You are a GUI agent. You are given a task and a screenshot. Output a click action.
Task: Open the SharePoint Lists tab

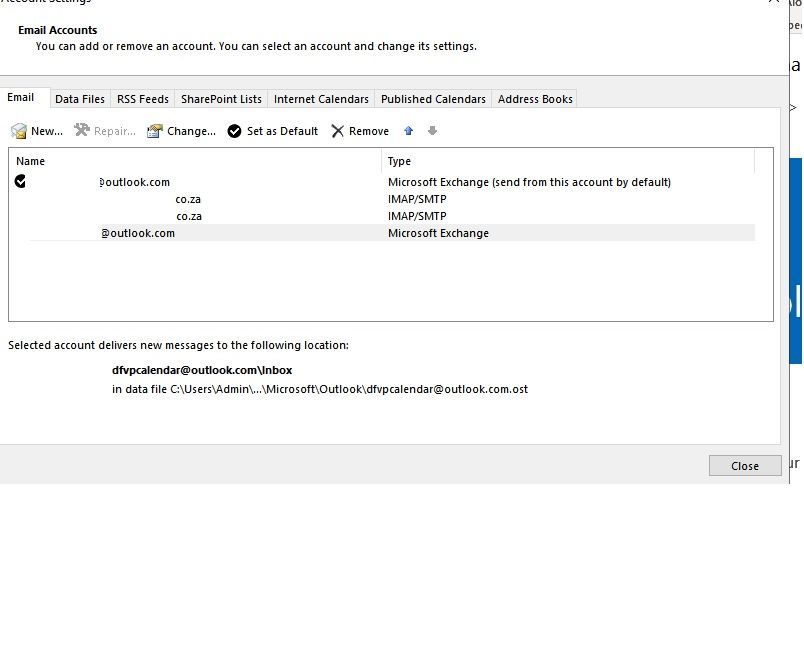(x=221, y=99)
